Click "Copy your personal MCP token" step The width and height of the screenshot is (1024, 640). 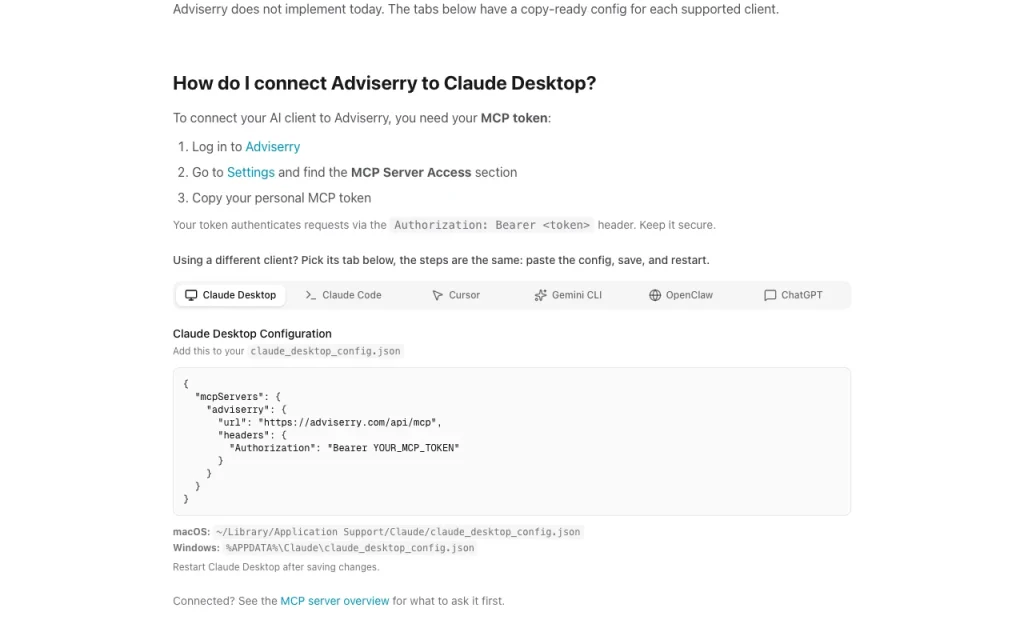tap(281, 198)
